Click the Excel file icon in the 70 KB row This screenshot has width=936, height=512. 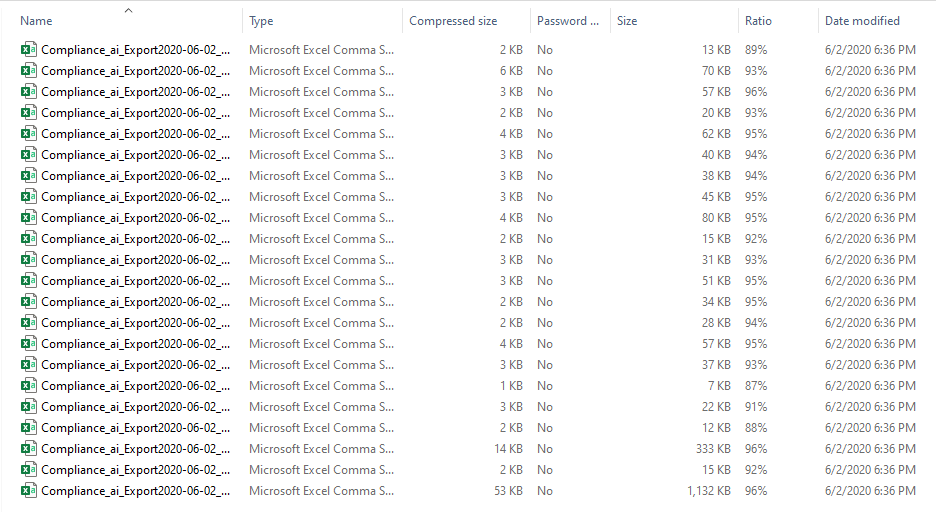tap(28, 70)
